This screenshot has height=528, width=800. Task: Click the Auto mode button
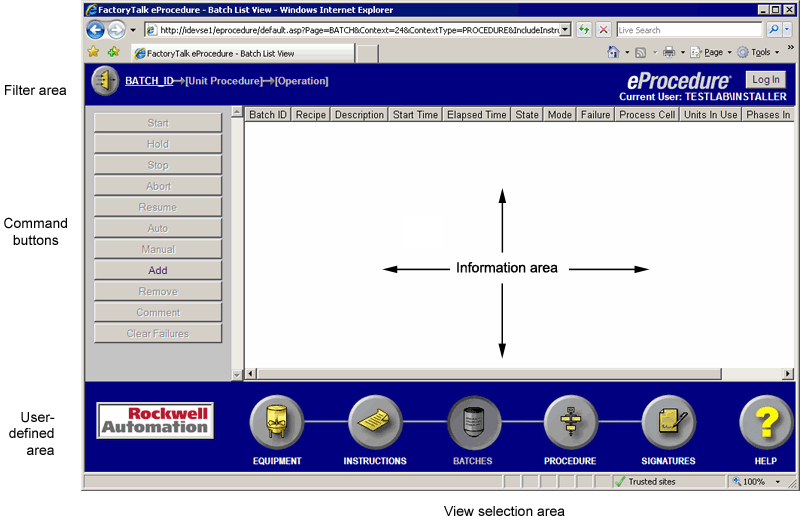tap(158, 229)
